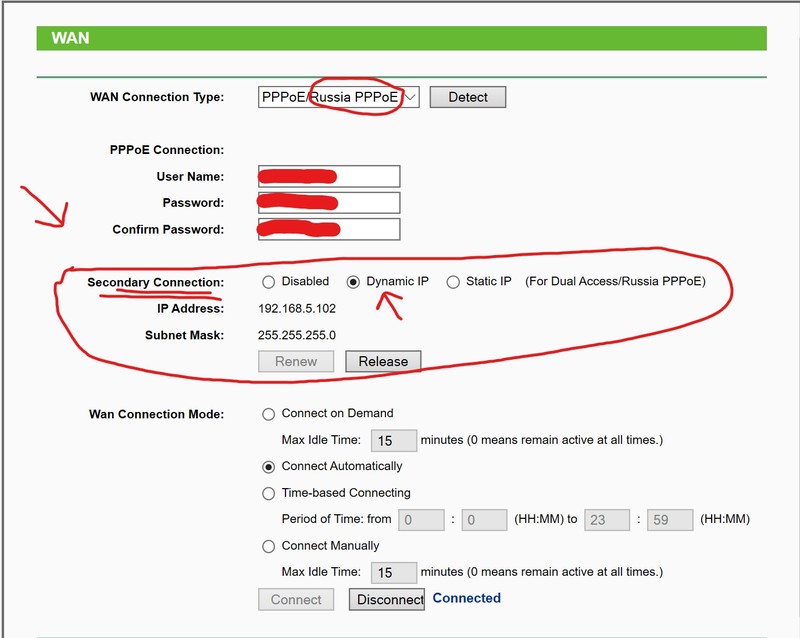Click the Detect button
The width and height of the screenshot is (800, 638).
468,96
